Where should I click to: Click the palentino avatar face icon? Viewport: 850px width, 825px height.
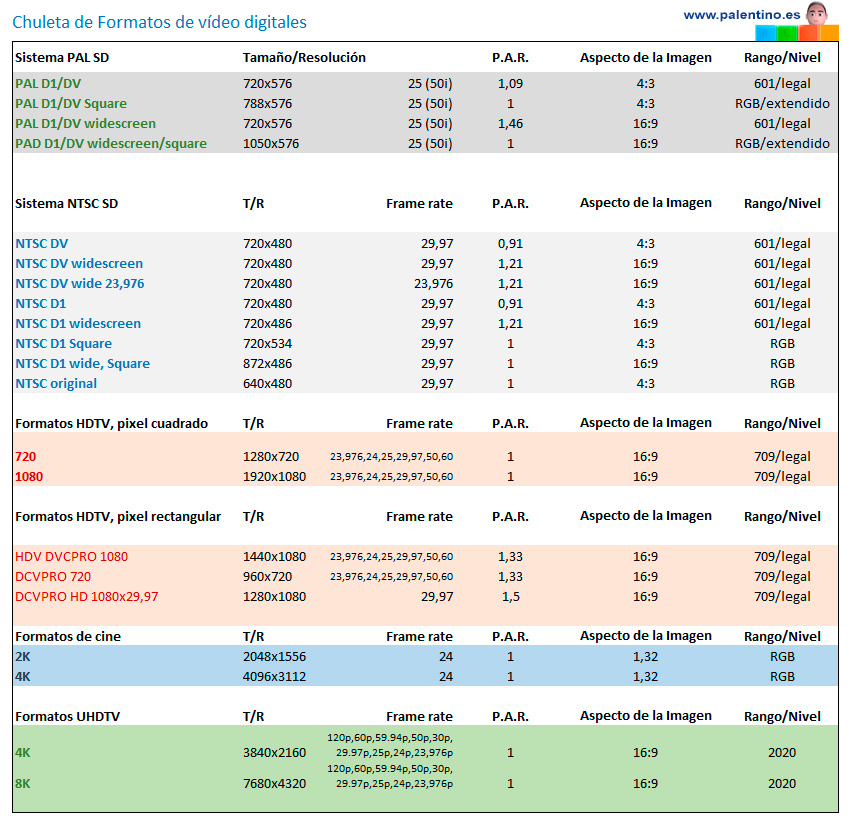(x=815, y=13)
